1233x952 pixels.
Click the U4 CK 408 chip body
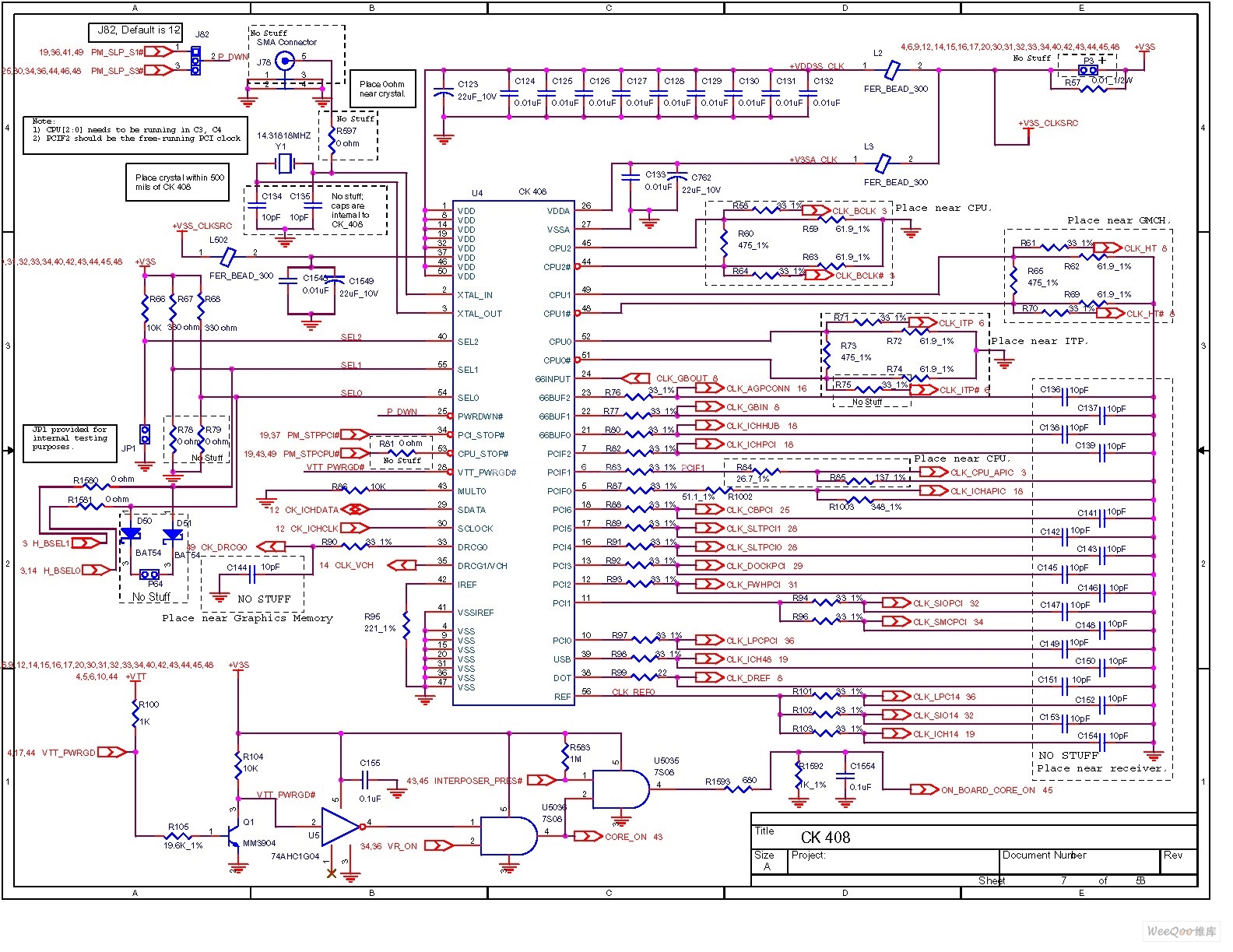[x=513, y=451]
